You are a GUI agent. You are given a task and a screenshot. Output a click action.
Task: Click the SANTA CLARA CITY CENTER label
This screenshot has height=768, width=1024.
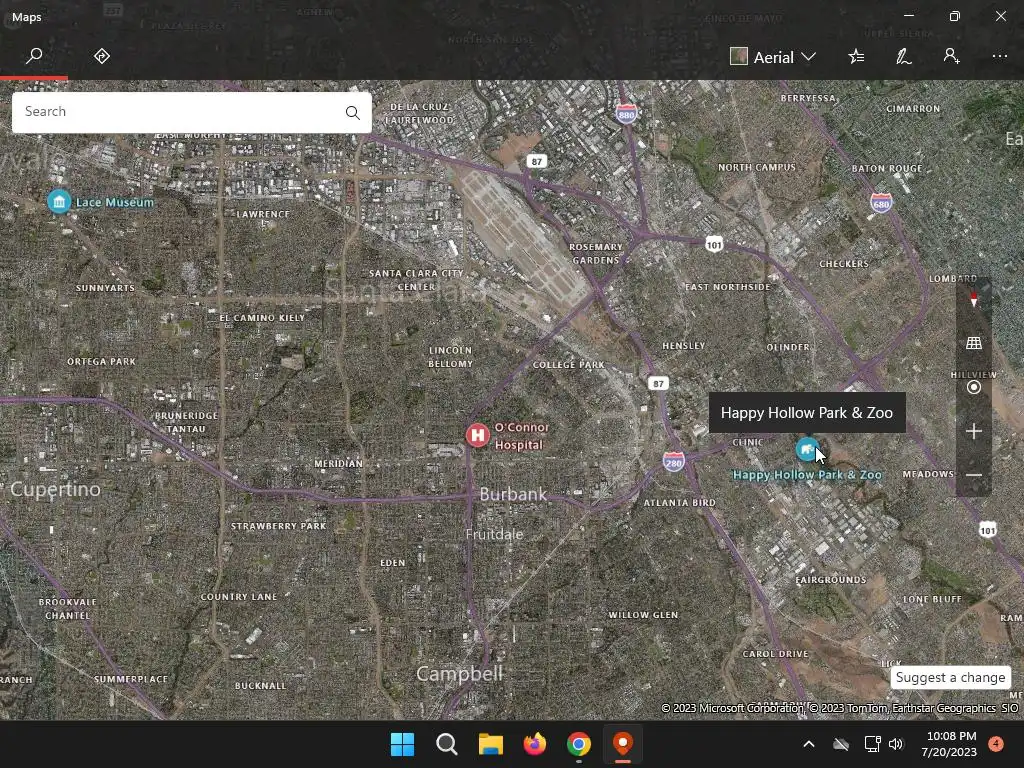click(417, 280)
